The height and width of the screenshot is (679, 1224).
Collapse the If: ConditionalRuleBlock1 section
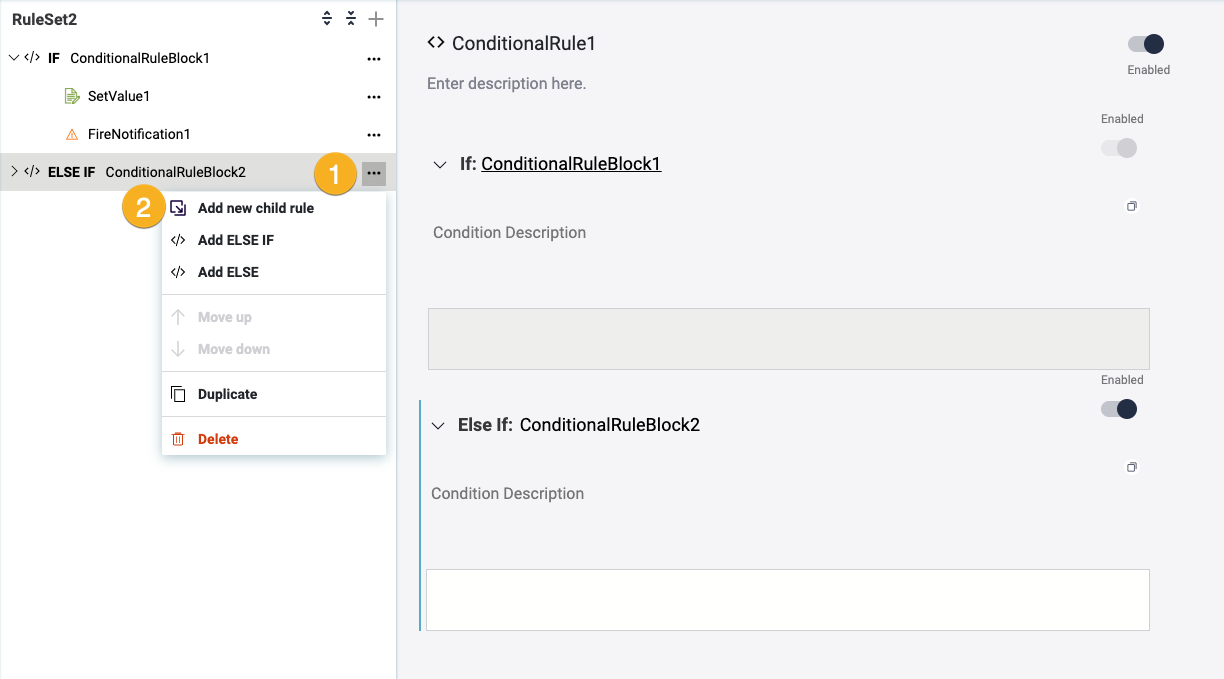point(440,165)
